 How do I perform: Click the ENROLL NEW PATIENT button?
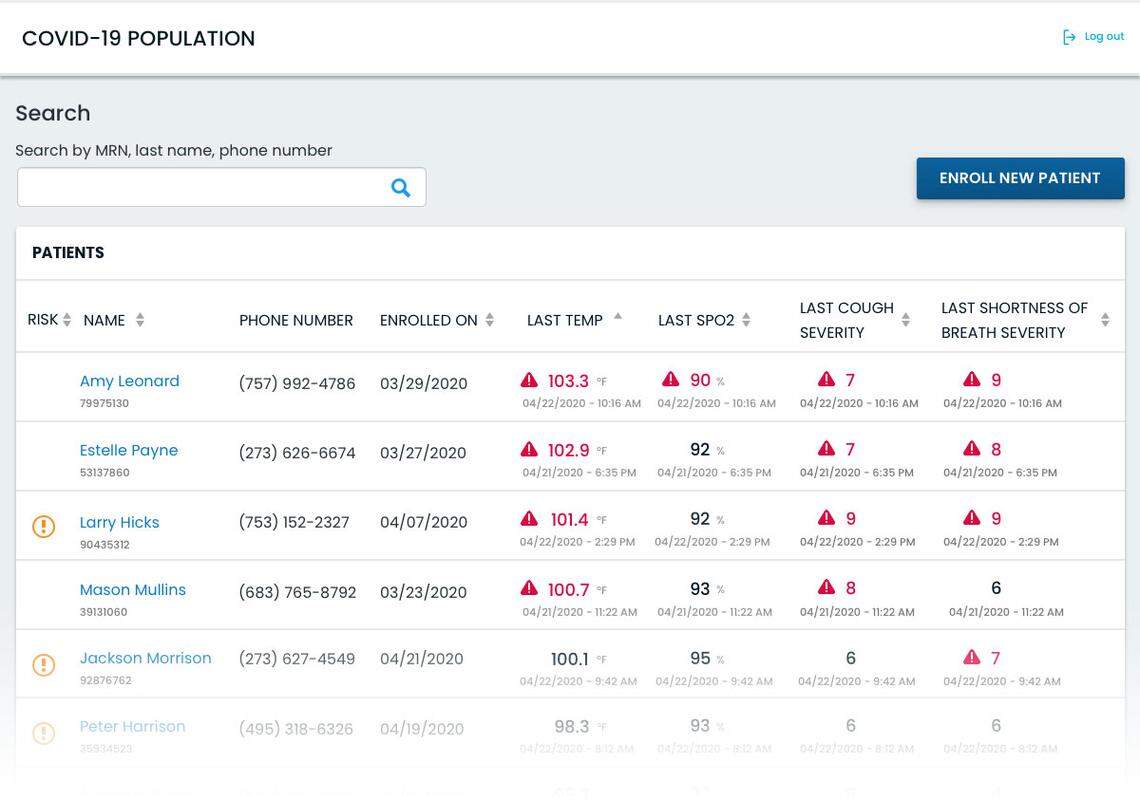coord(1020,176)
